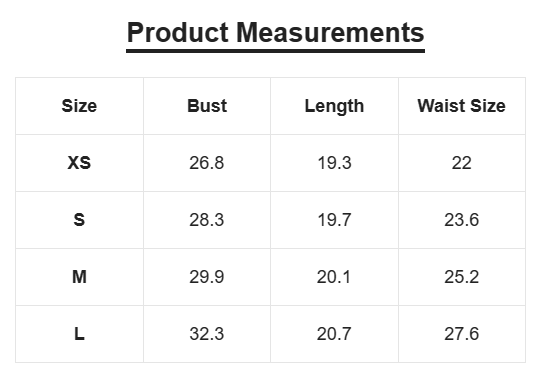
Task: Select the L length value 20.7
Action: click(334, 334)
